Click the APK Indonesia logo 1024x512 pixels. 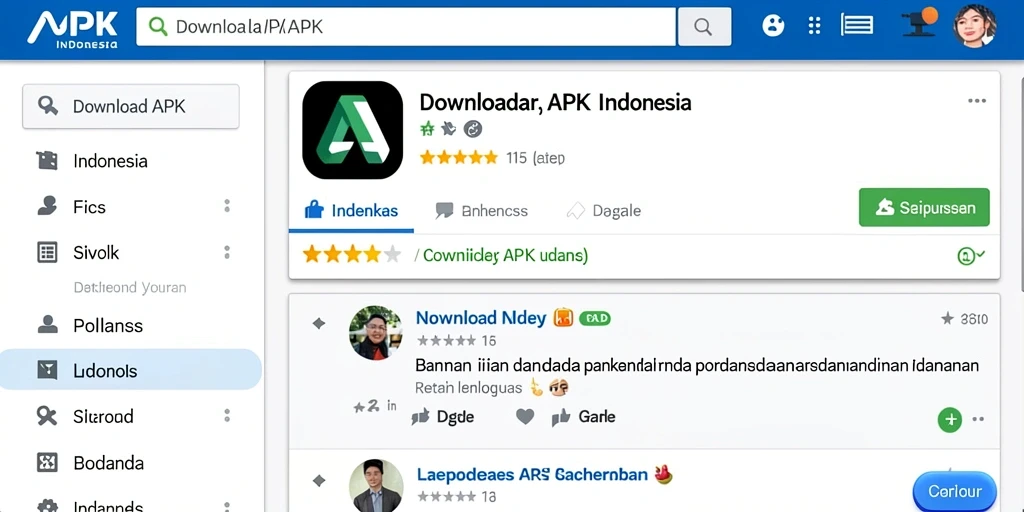click(72, 31)
